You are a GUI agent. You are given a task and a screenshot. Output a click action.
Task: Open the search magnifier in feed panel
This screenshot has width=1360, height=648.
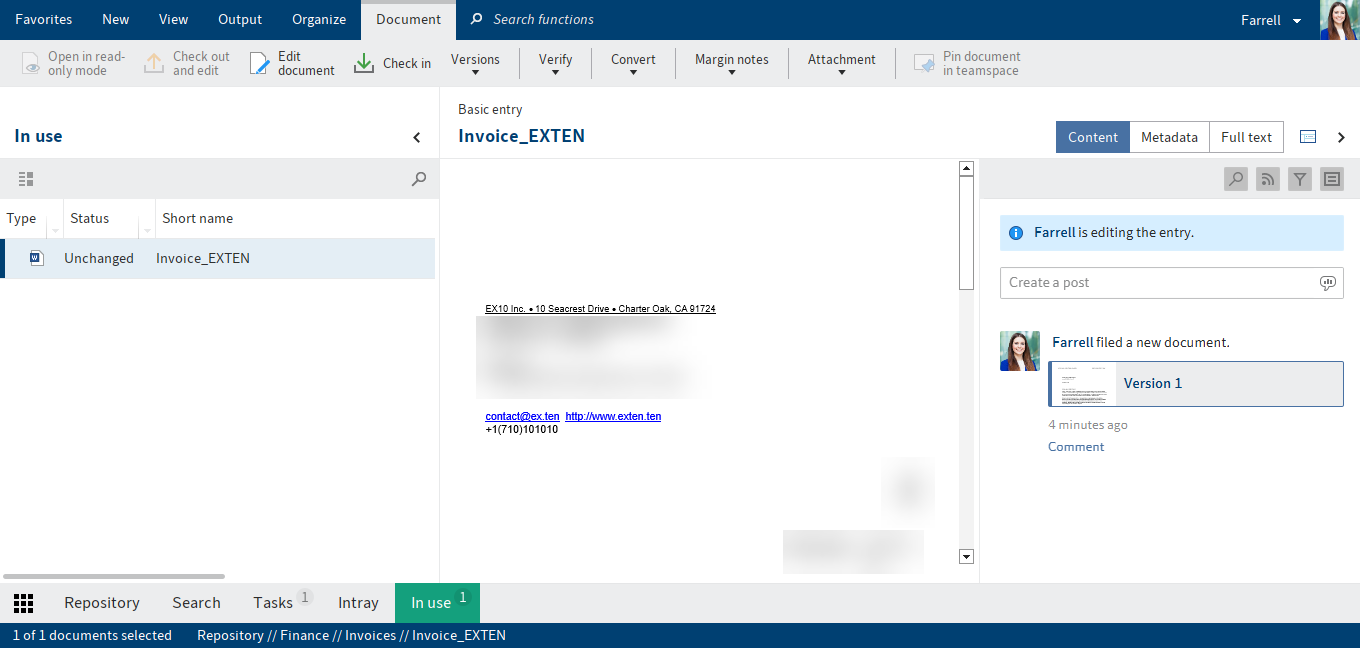tap(1236, 179)
